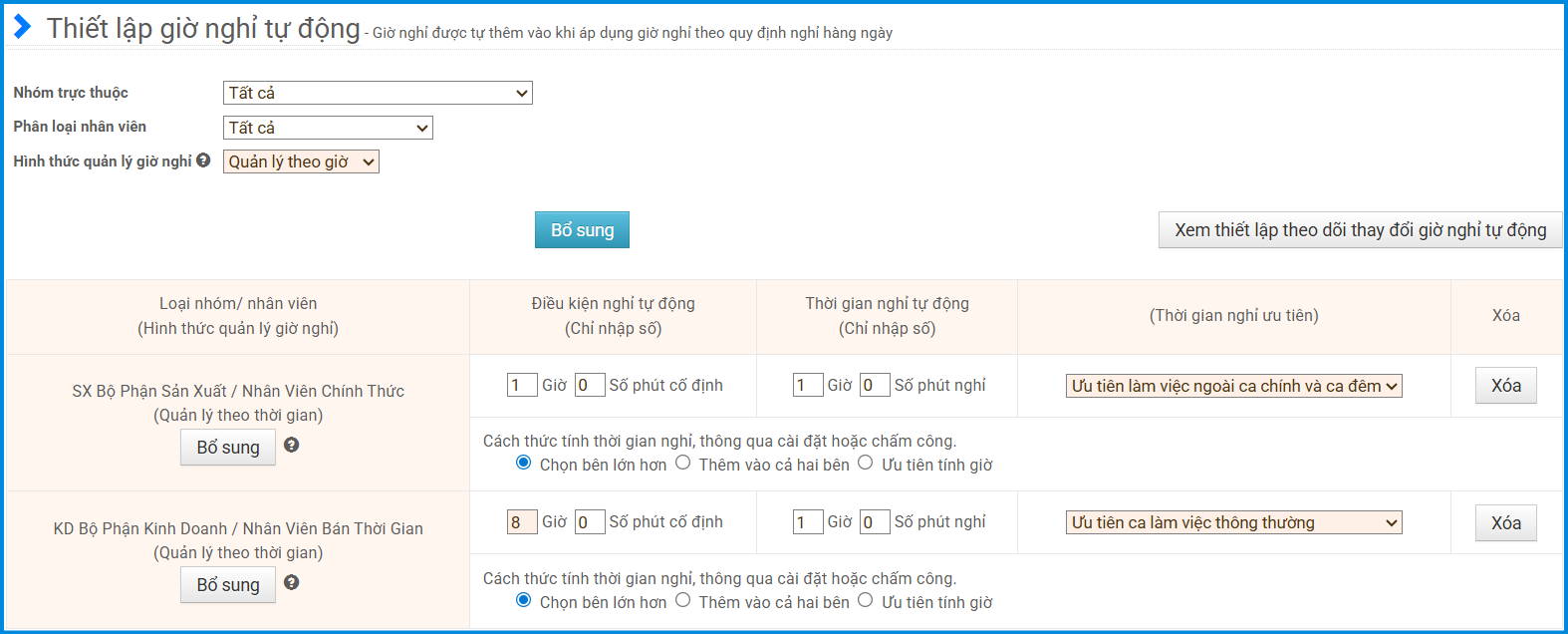Click help icon in SX Bộ Phận Sản Xuất row
This screenshot has width=1568, height=634.
[x=291, y=446]
